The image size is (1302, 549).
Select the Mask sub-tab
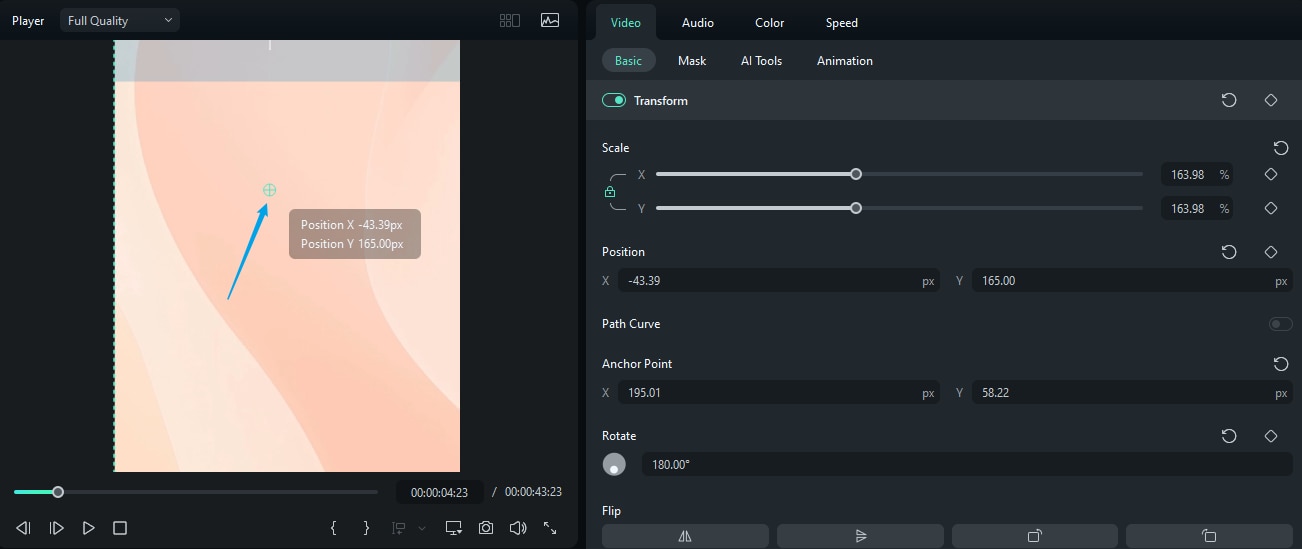[x=692, y=60]
